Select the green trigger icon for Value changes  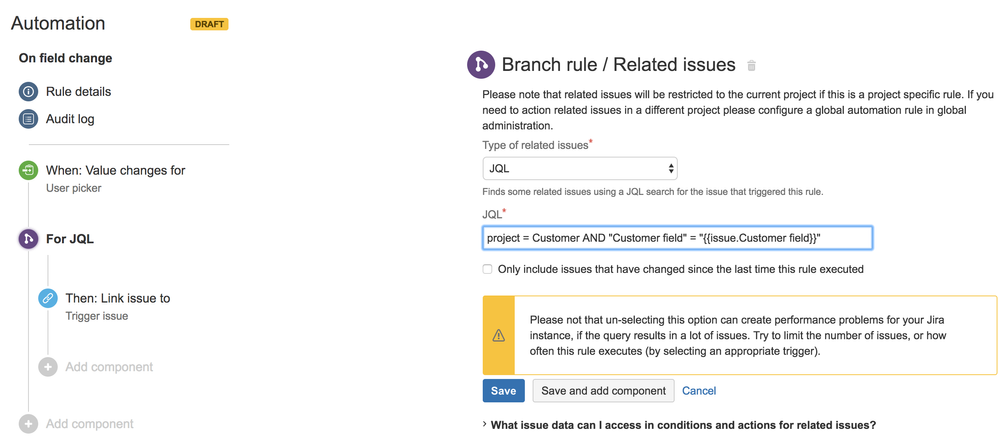click(x=28, y=171)
